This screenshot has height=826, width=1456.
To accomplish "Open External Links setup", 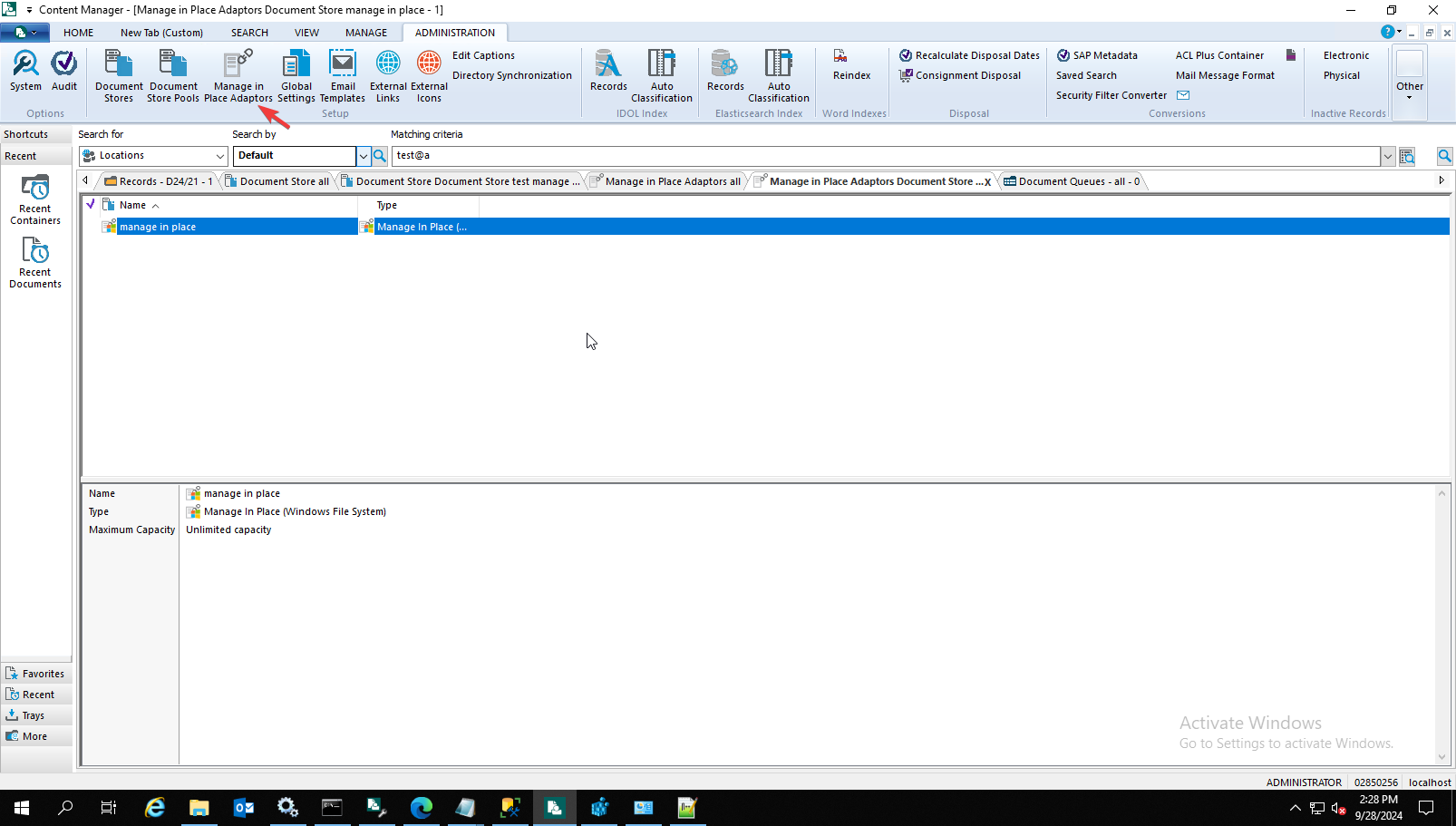I will [x=388, y=76].
